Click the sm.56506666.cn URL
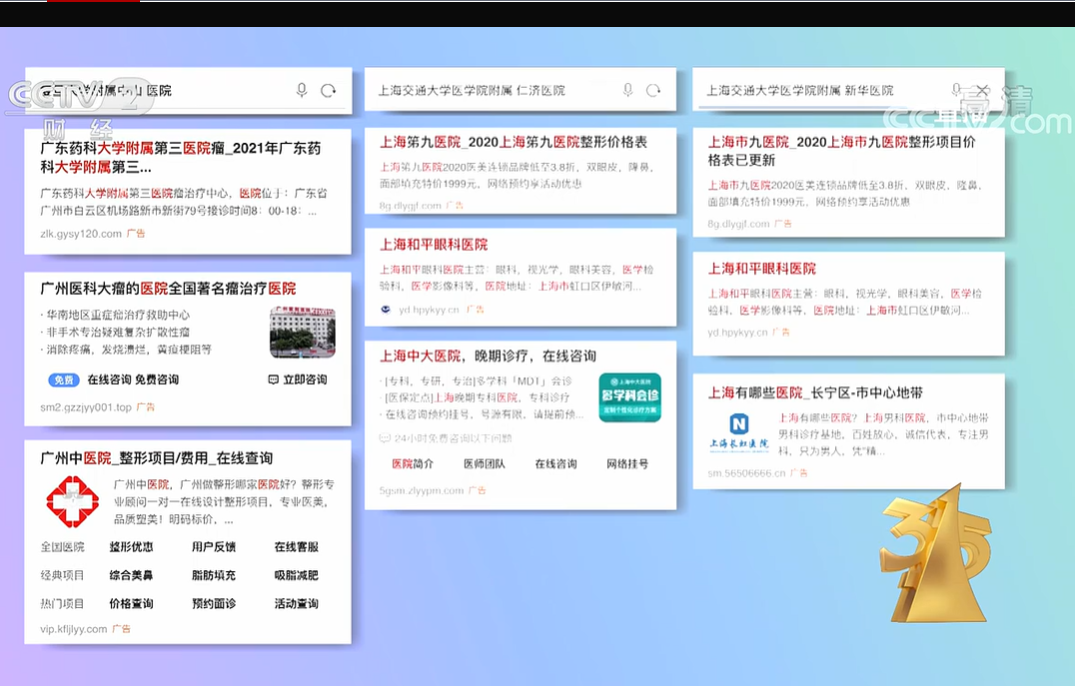This screenshot has width=1075, height=686. (x=747, y=473)
